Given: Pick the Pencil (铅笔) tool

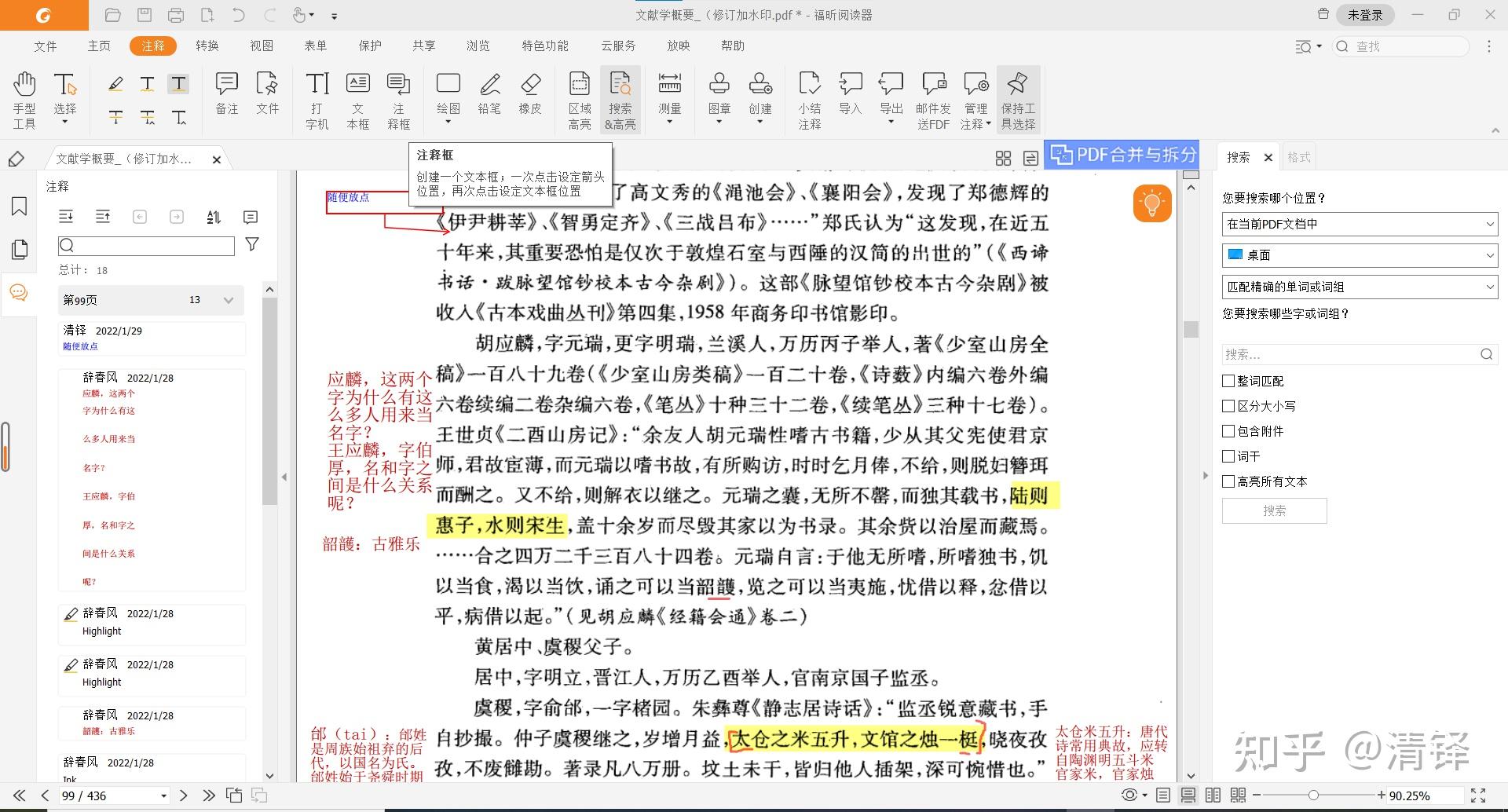Looking at the screenshot, I should pos(489,93).
